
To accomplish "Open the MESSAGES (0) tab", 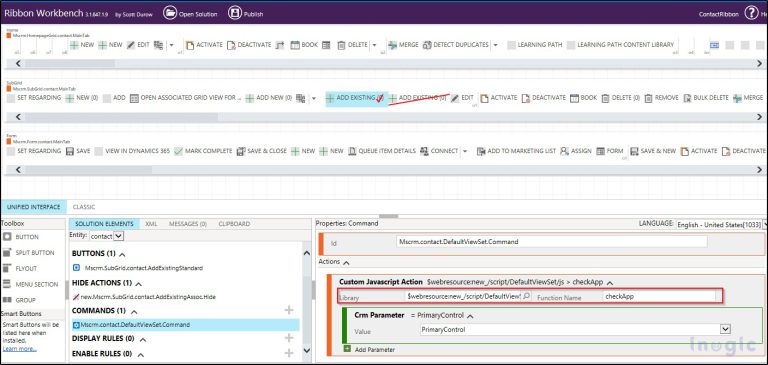I will 188,224.
